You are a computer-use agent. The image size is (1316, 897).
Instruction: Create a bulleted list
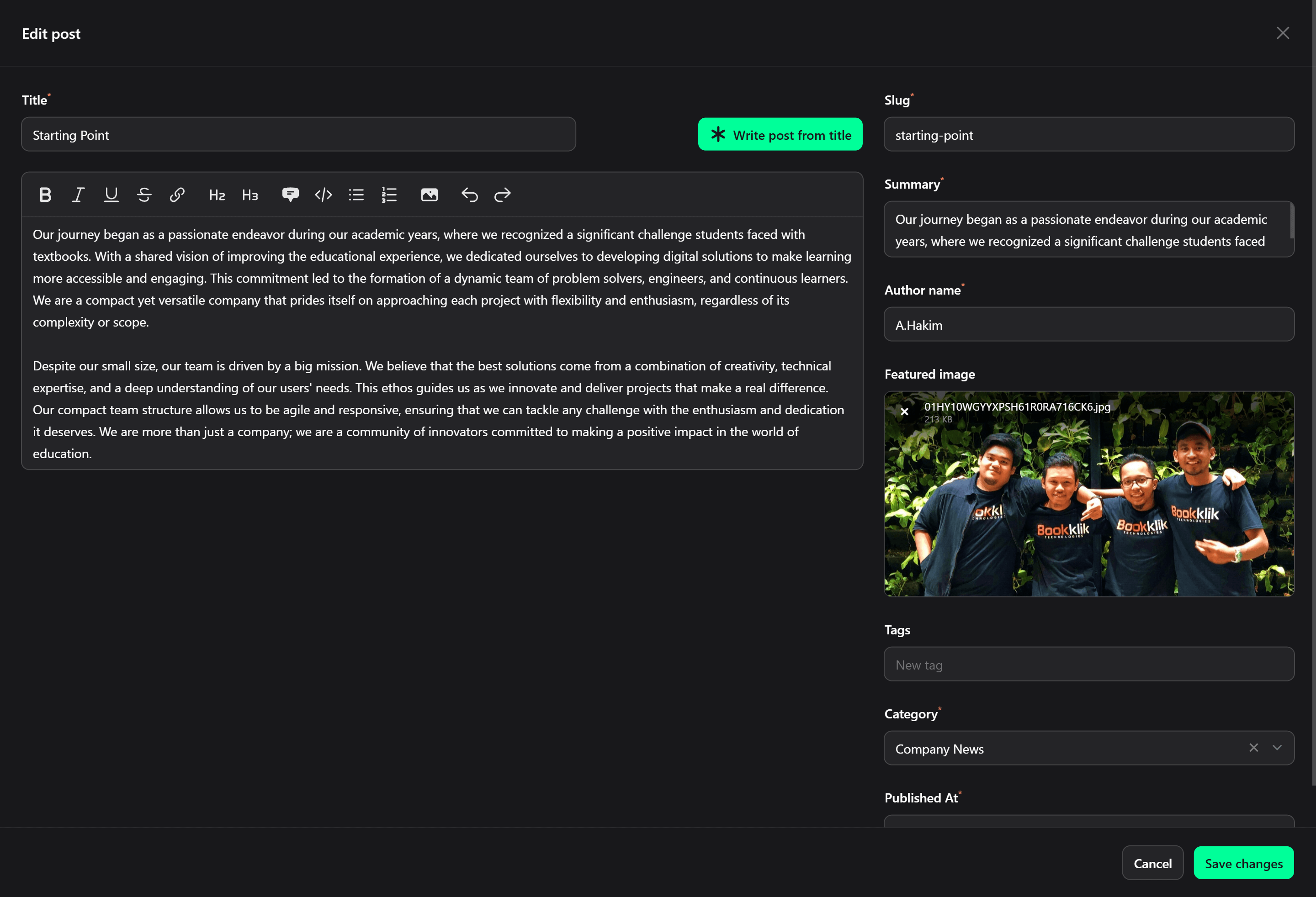pos(356,195)
